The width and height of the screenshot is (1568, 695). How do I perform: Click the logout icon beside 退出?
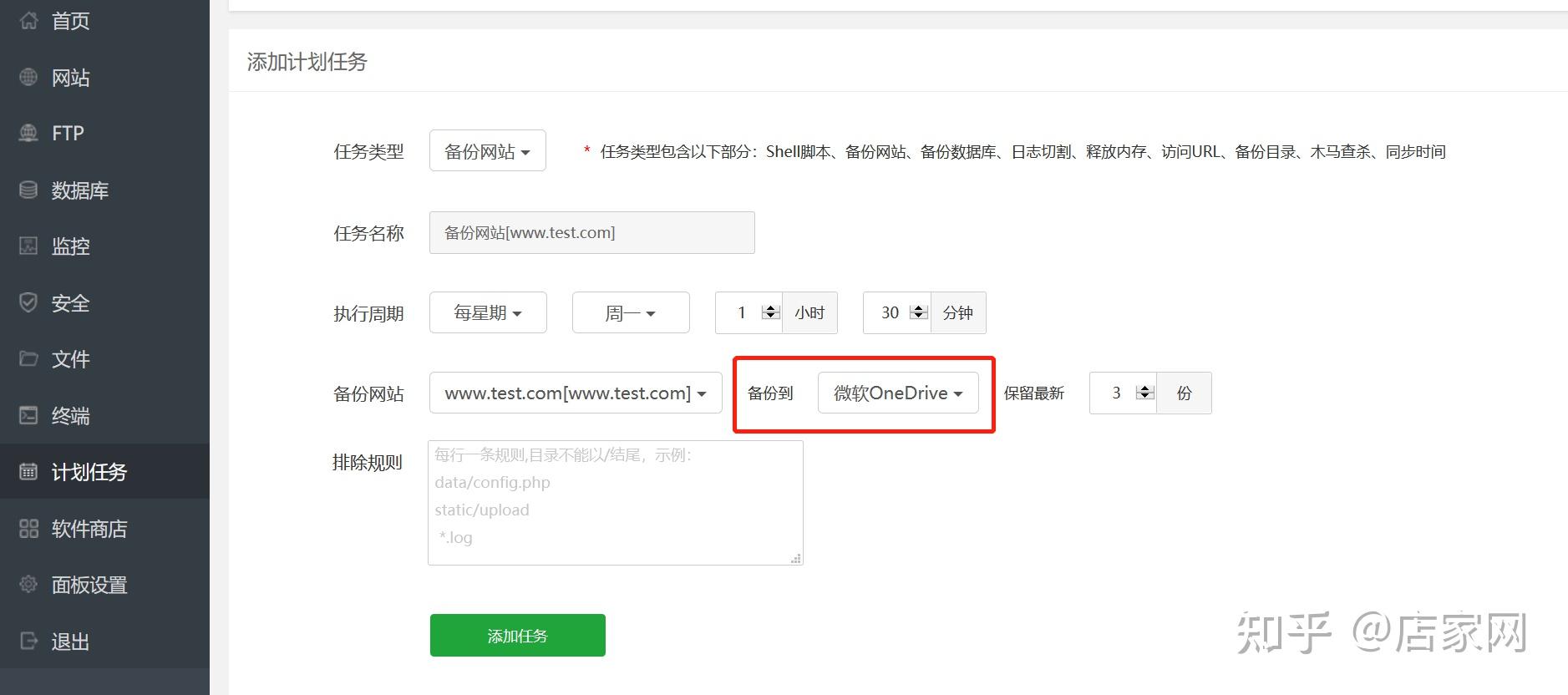pyautogui.click(x=28, y=641)
